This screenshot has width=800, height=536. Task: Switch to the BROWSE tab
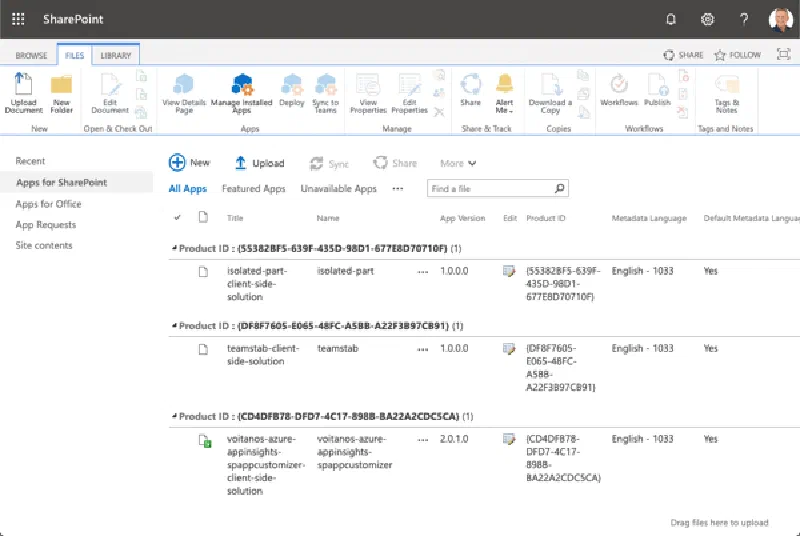(x=31, y=55)
